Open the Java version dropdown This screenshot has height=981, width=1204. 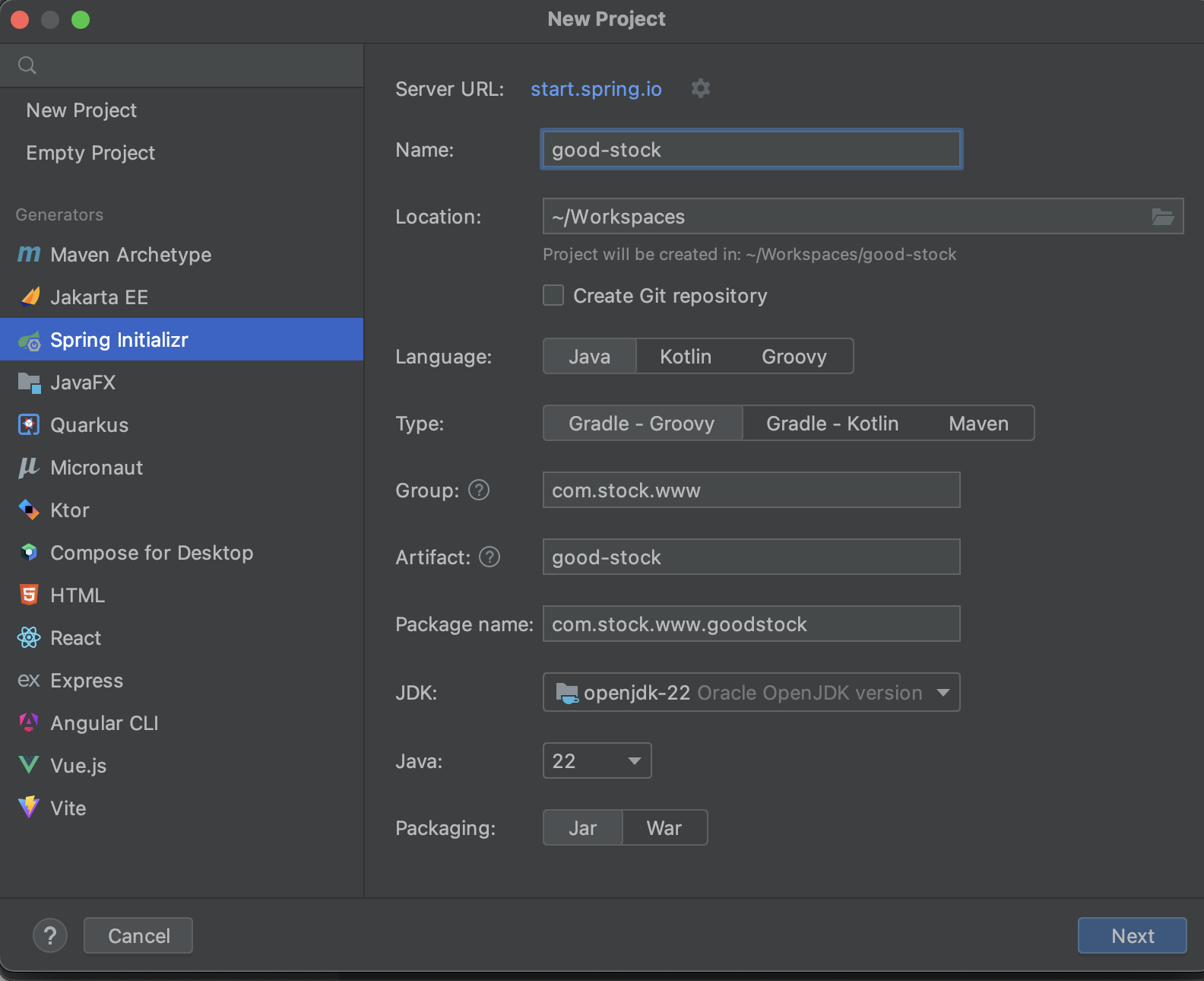[x=597, y=760]
